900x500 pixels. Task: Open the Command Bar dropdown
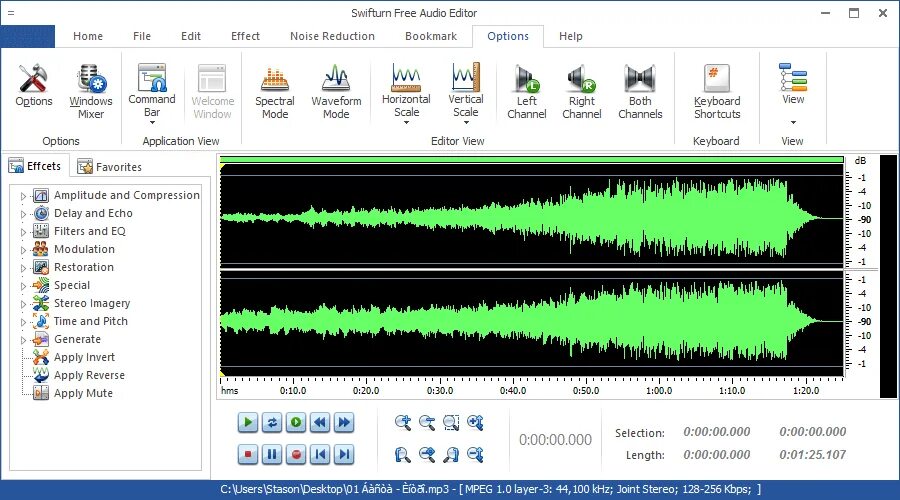click(152, 93)
